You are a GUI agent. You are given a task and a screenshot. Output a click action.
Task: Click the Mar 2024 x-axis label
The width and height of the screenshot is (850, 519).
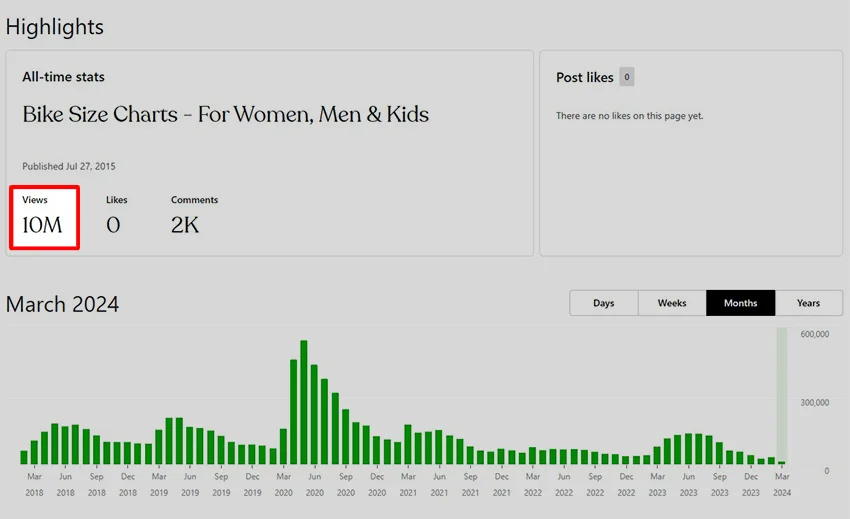(x=782, y=484)
